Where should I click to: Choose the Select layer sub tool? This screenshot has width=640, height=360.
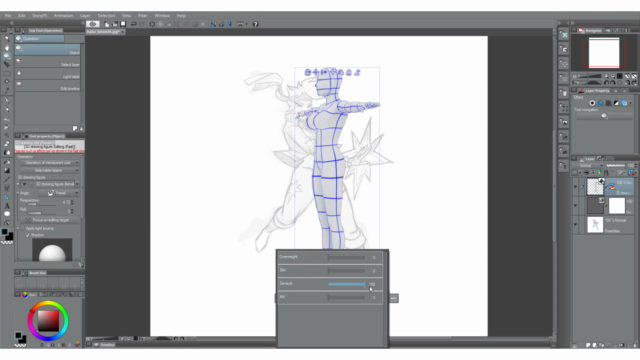(47, 62)
